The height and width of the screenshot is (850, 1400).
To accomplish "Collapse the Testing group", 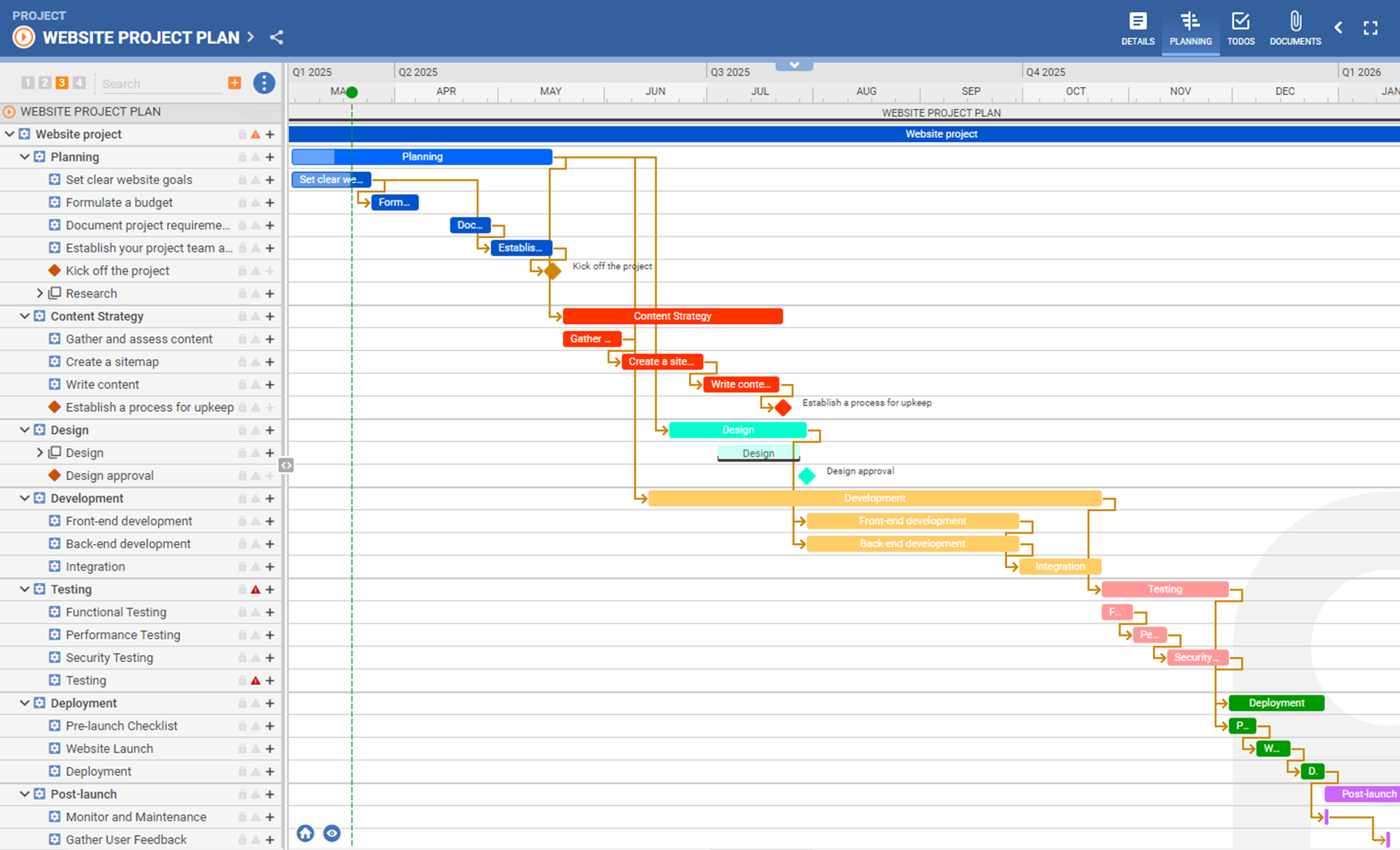I will (24, 589).
